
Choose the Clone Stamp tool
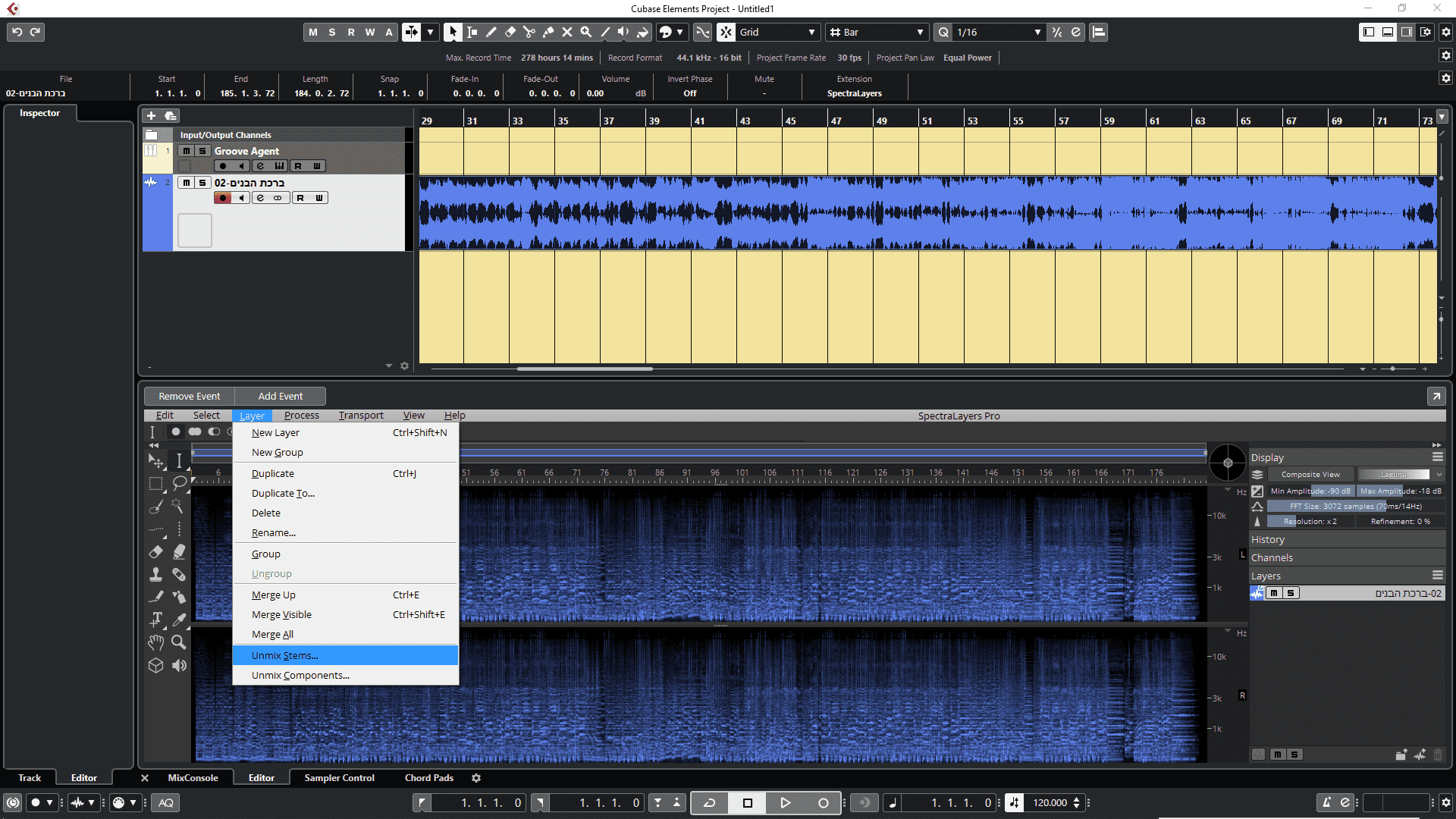(156, 574)
